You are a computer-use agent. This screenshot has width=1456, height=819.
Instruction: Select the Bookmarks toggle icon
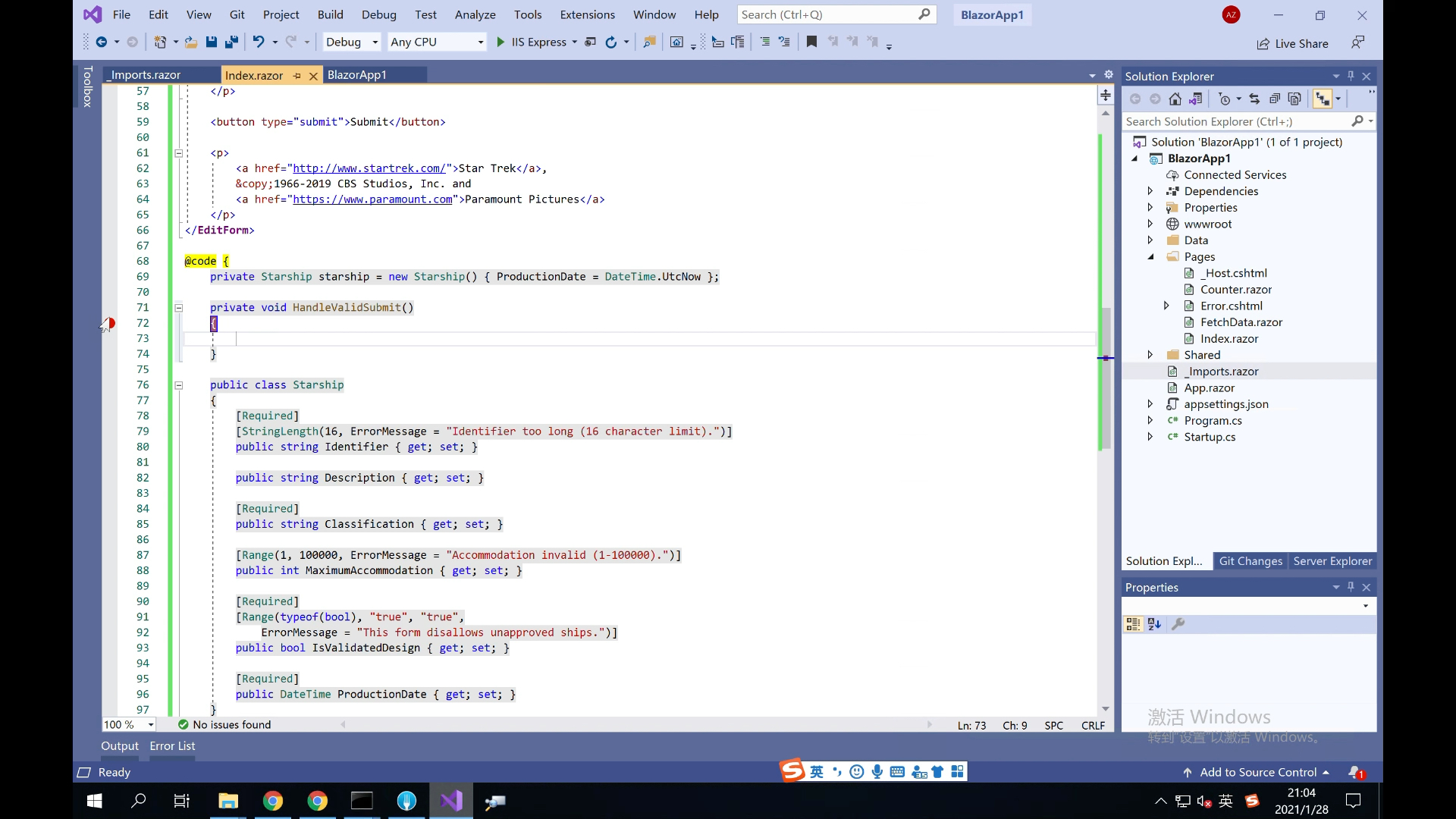coord(812,42)
